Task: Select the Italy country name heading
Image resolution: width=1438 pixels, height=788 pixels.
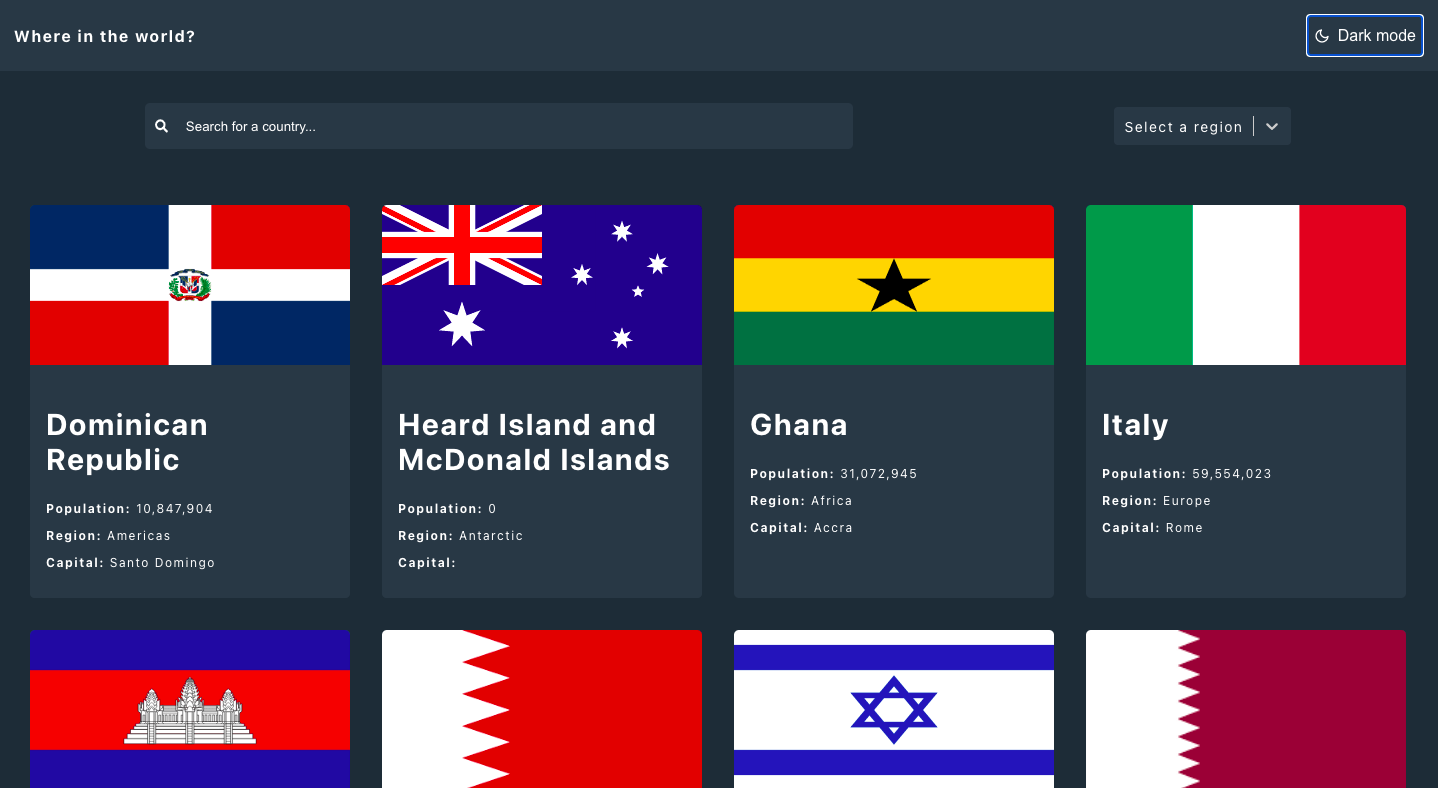Action: pos(1135,424)
